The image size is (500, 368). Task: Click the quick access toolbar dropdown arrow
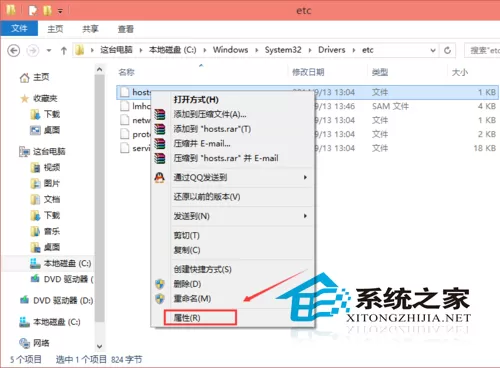point(60,11)
